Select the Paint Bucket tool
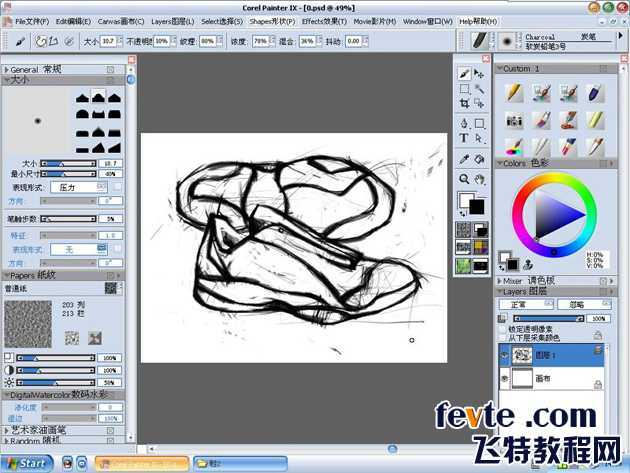Screen dimensions: 630x473 click(479, 160)
